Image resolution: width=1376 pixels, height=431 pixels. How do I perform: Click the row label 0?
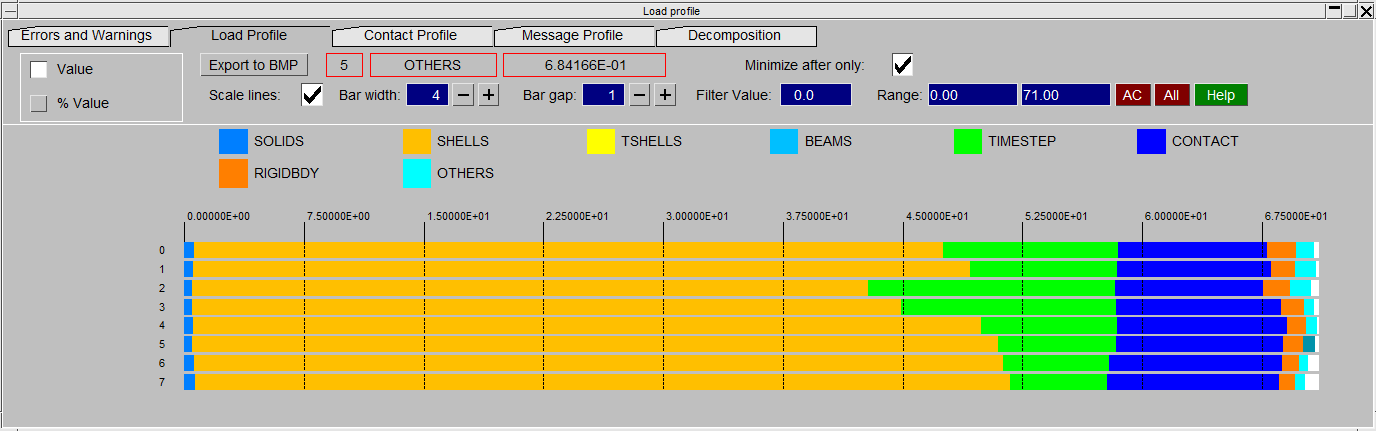tap(162, 250)
